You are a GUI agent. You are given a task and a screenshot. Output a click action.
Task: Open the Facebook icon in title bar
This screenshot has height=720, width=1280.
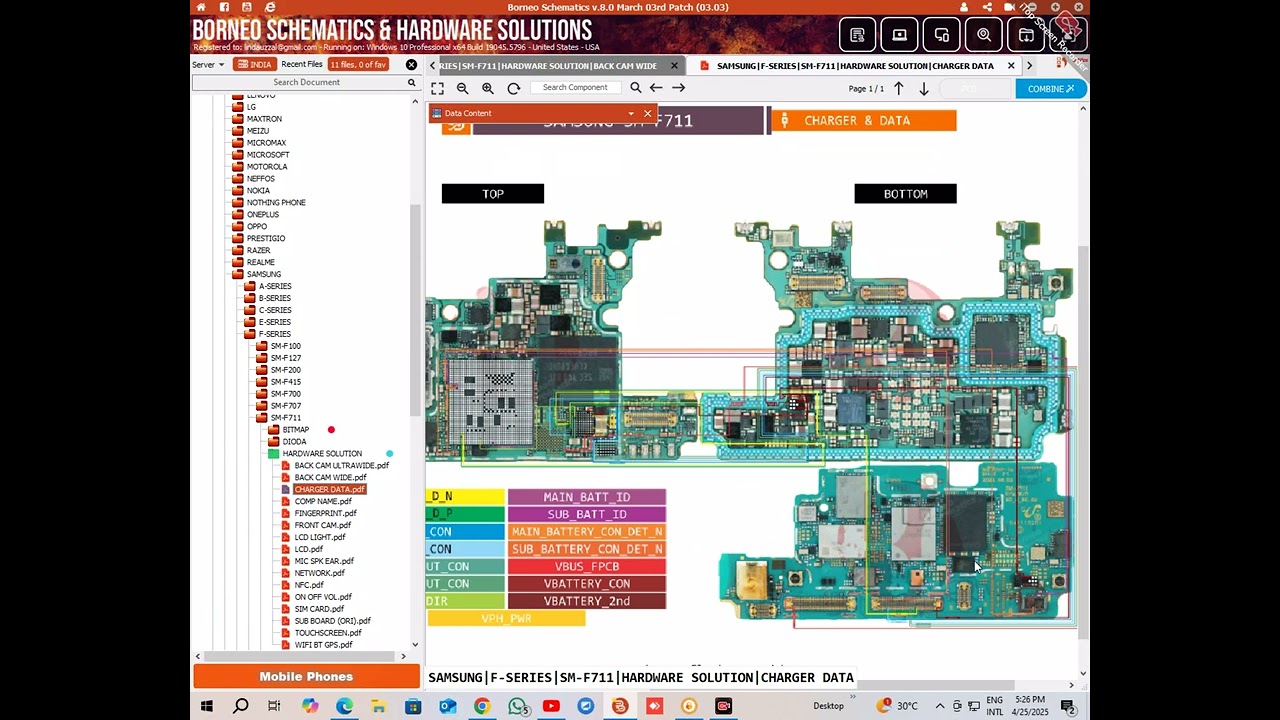tap(224, 7)
